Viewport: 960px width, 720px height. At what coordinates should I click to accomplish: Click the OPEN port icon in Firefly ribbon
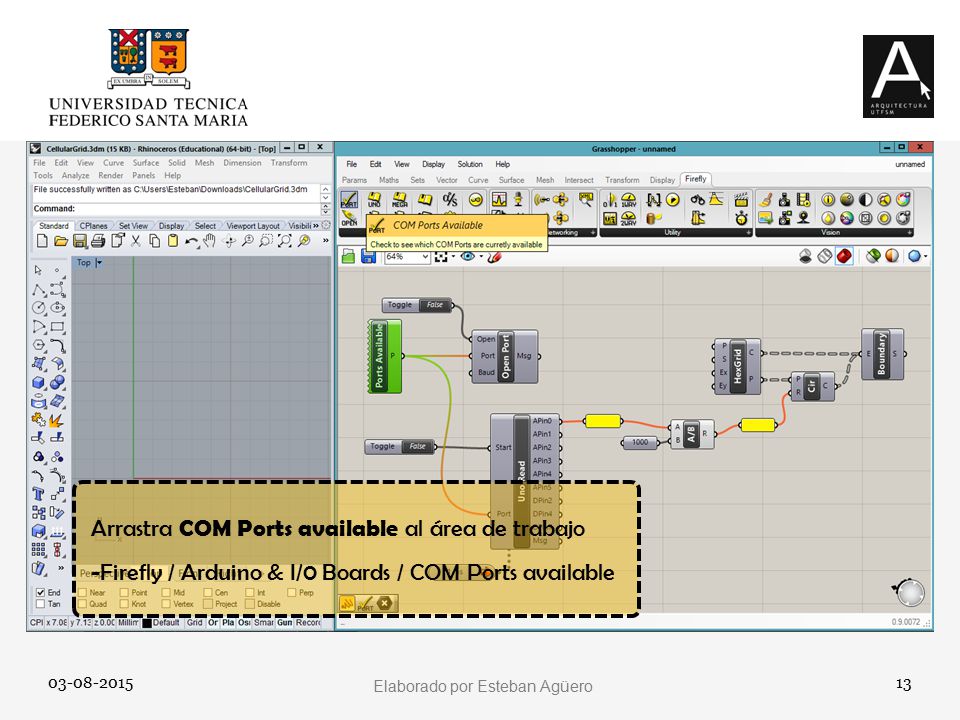pos(349,219)
